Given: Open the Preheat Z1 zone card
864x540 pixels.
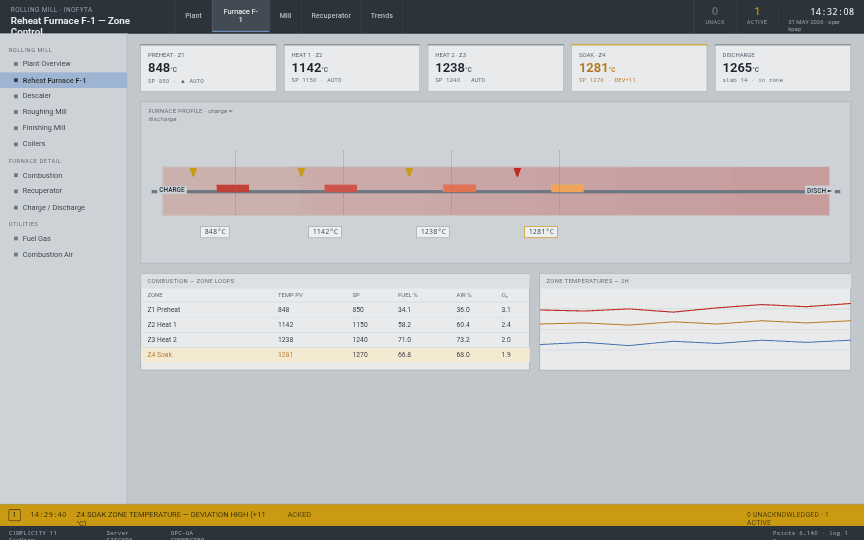Looking at the screenshot, I should click(208, 68).
